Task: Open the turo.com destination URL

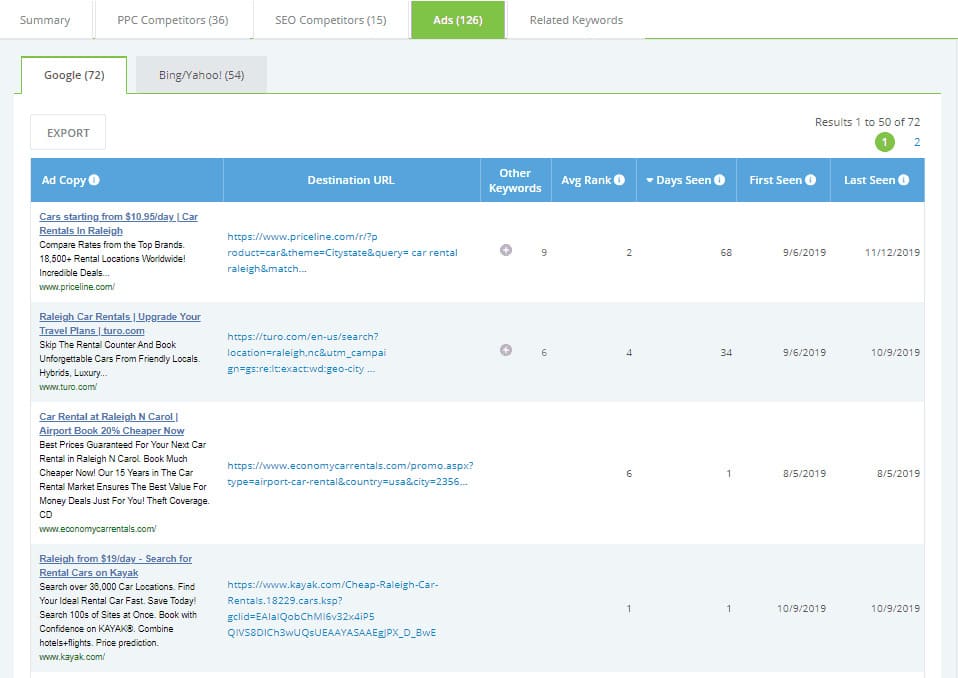Action: [307, 352]
